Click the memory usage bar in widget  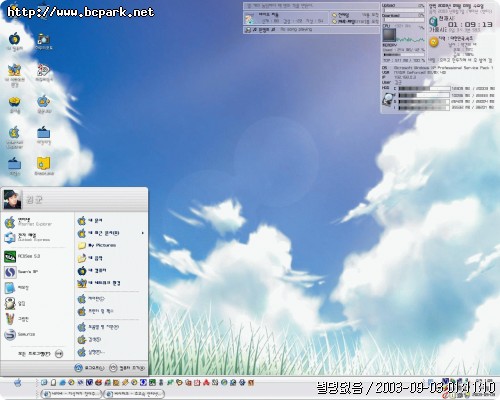pos(404,55)
